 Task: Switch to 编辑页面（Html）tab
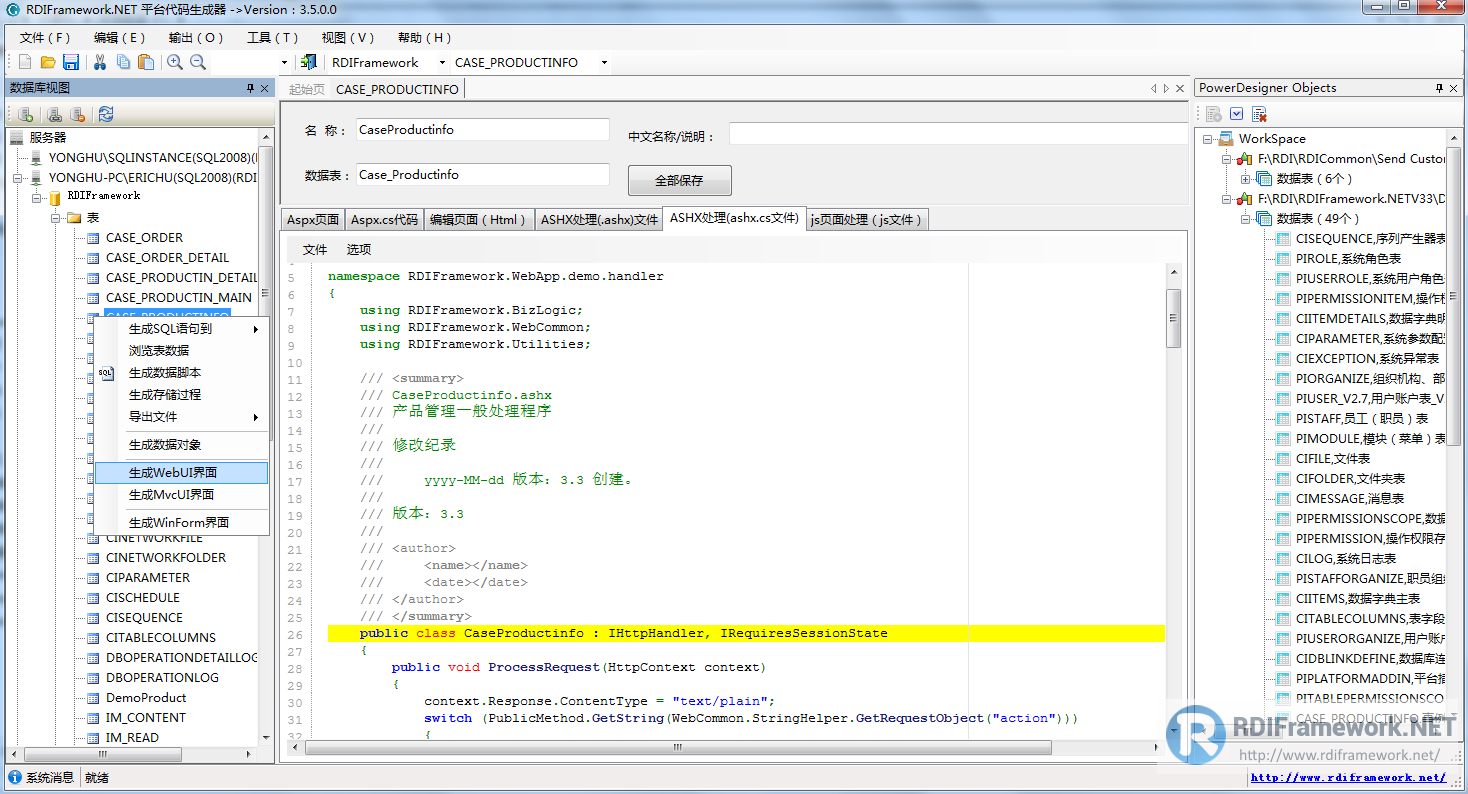tap(478, 220)
